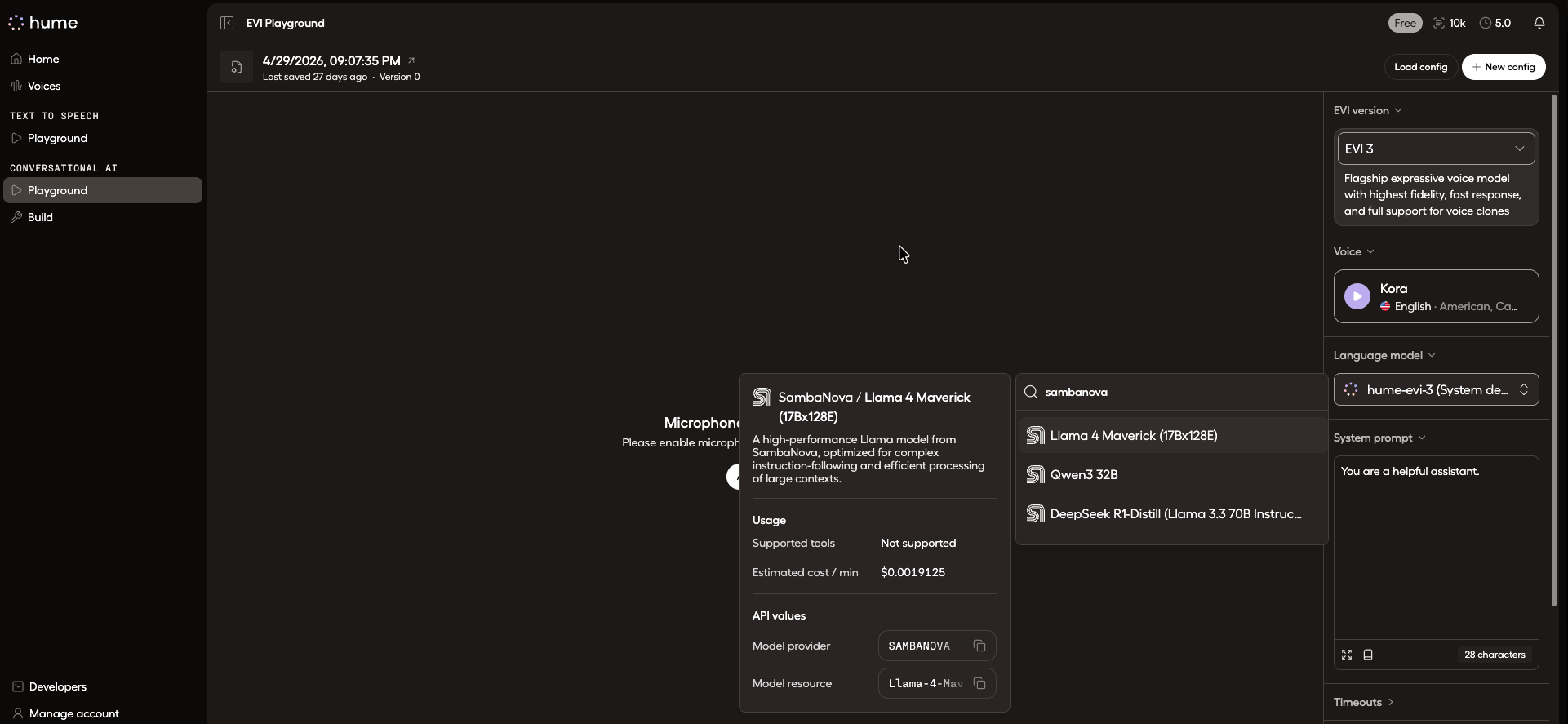Open the EVI 3 dropdown

1436,149
